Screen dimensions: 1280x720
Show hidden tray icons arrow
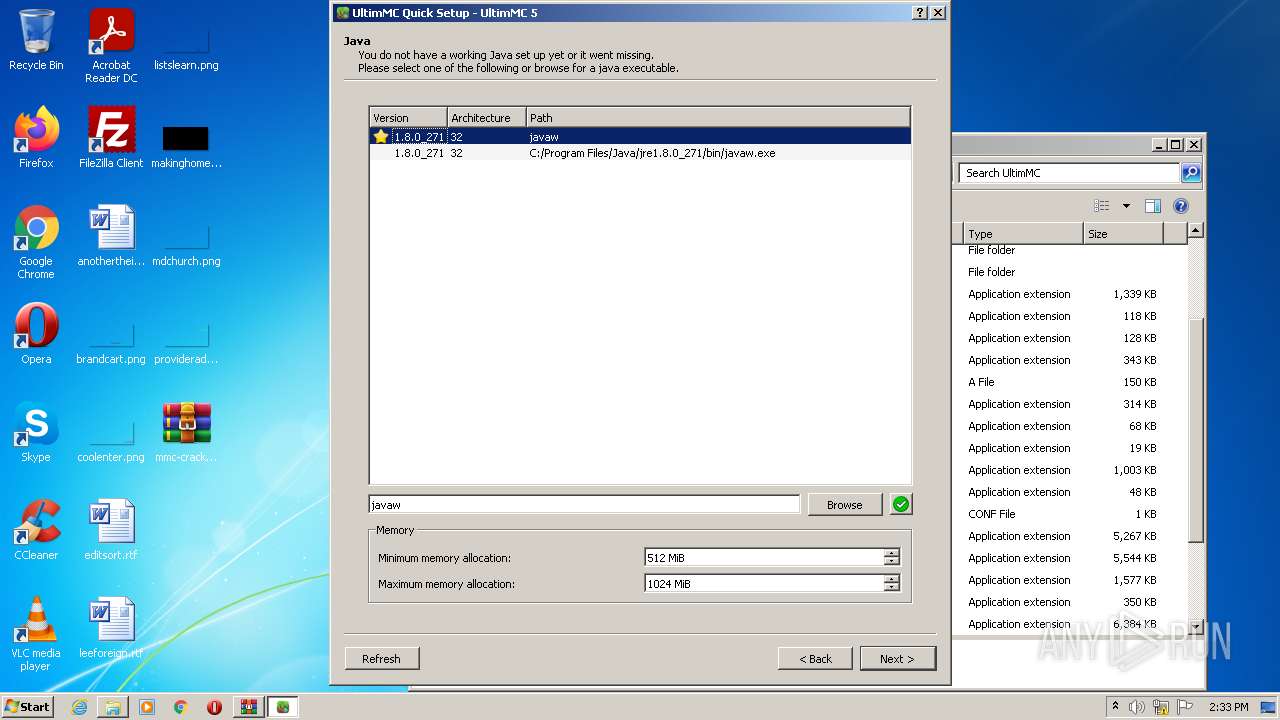click(x=1115, y=707)
